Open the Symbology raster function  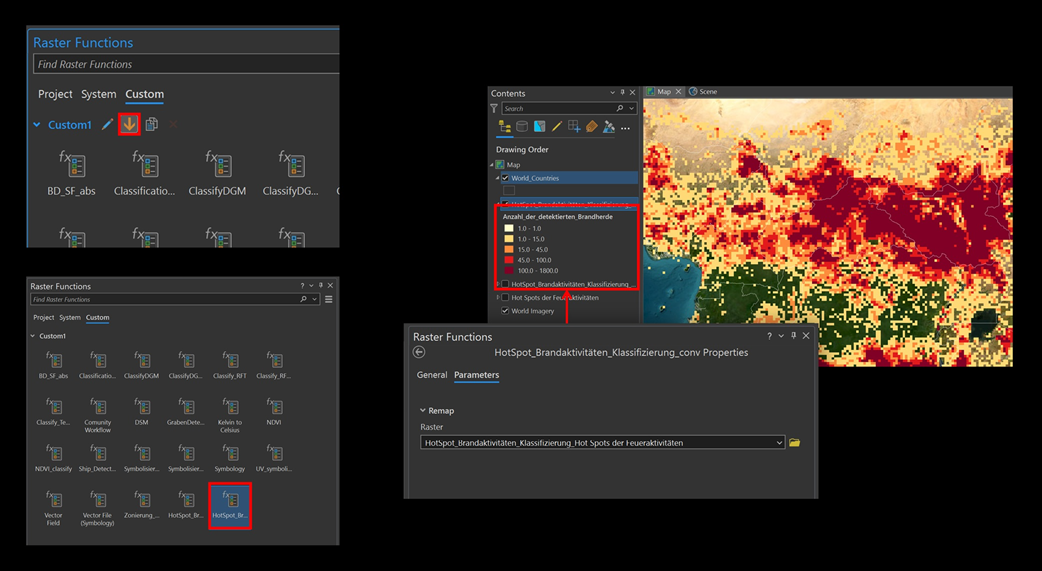[x=230, y=459]
